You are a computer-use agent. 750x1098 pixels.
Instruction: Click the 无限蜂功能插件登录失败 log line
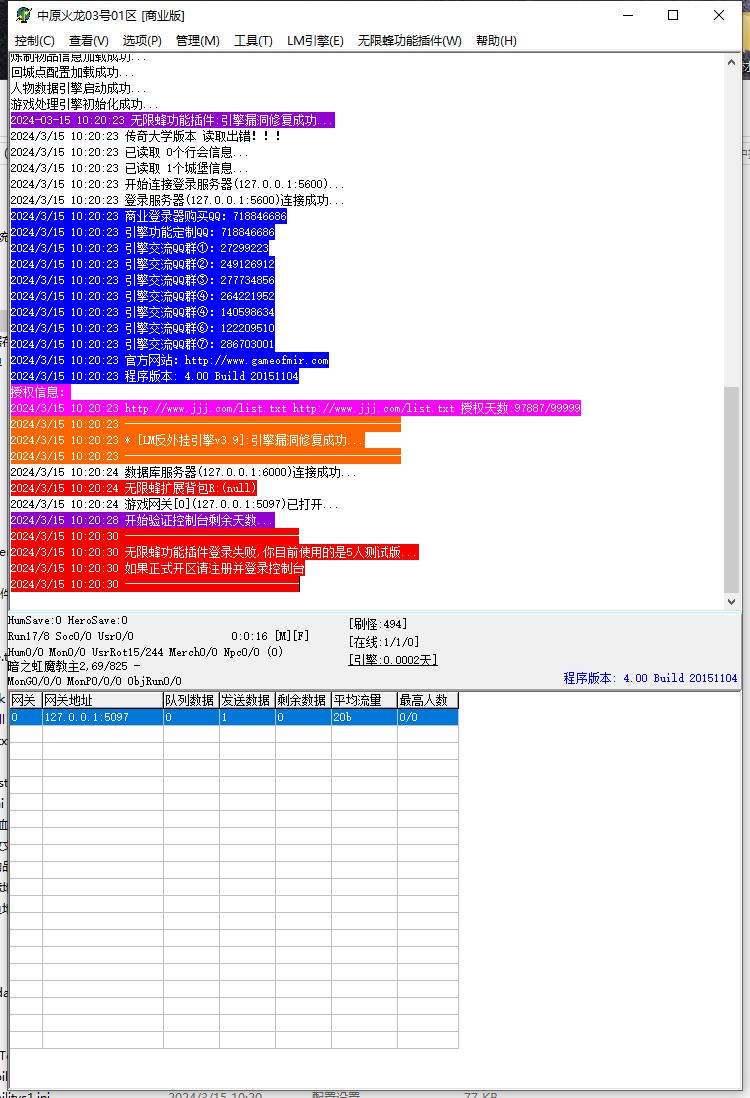[214, 553]
